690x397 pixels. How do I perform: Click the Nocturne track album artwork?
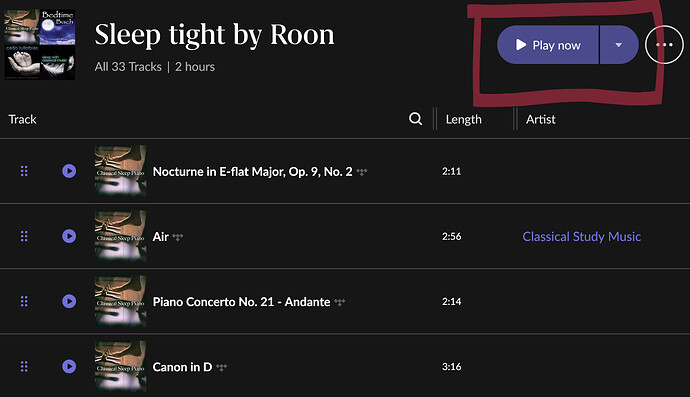tap(121, 171)
